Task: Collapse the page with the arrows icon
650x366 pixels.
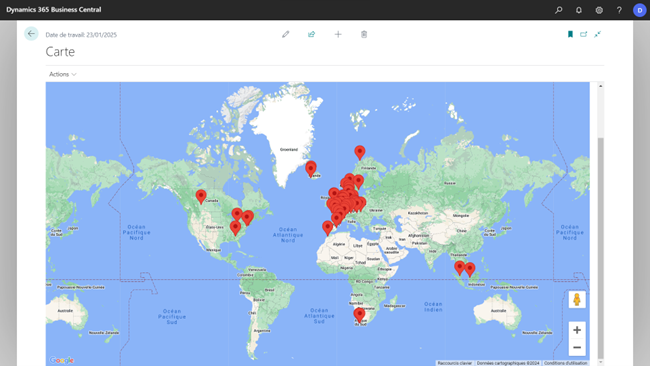Action: (597, 34)
